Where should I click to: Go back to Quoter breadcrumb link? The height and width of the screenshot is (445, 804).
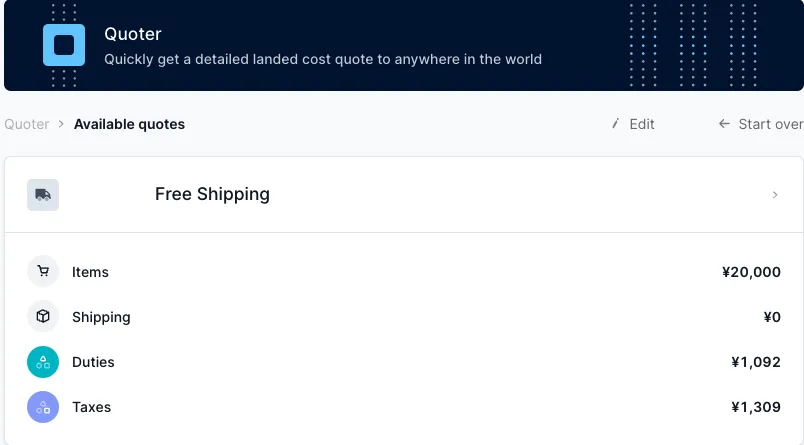tap(27, 124)
